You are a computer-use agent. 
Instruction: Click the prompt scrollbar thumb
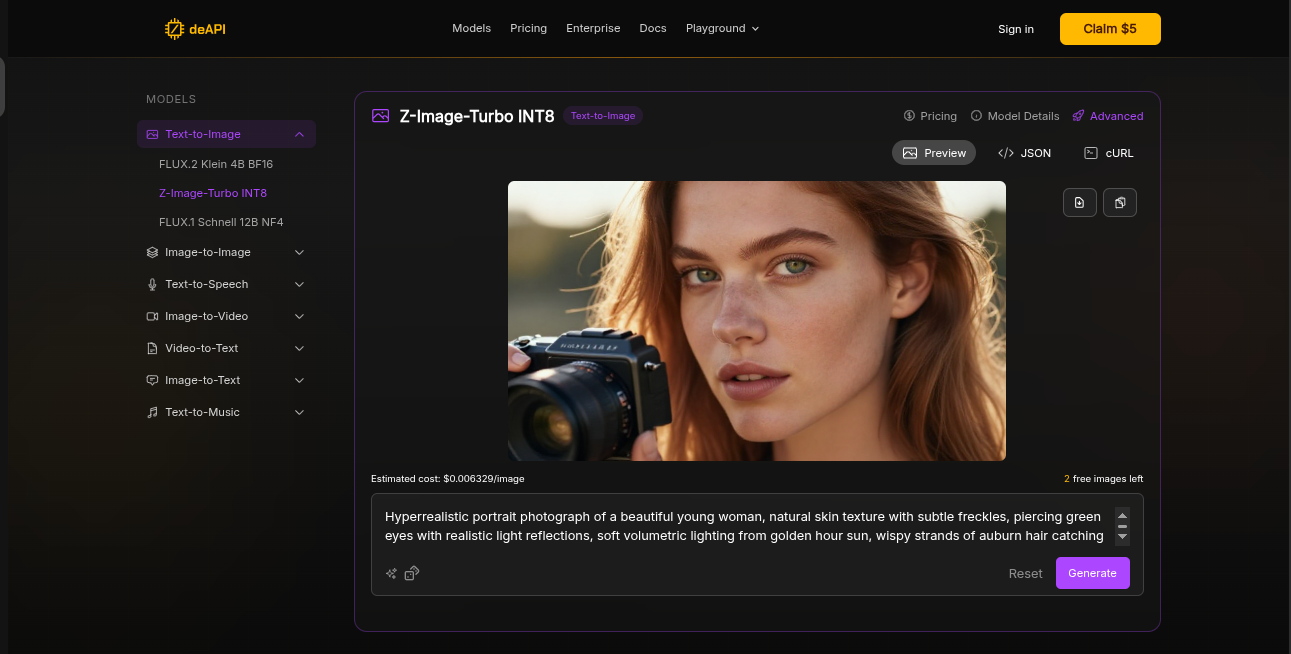(x=1122, y=526)
